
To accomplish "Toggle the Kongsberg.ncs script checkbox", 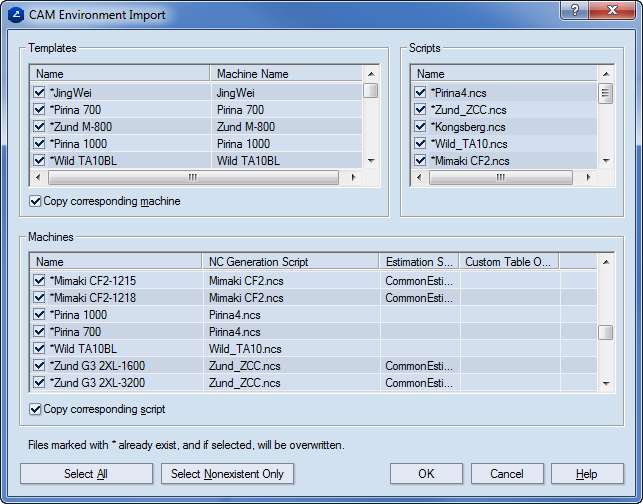I will (420, 126).
